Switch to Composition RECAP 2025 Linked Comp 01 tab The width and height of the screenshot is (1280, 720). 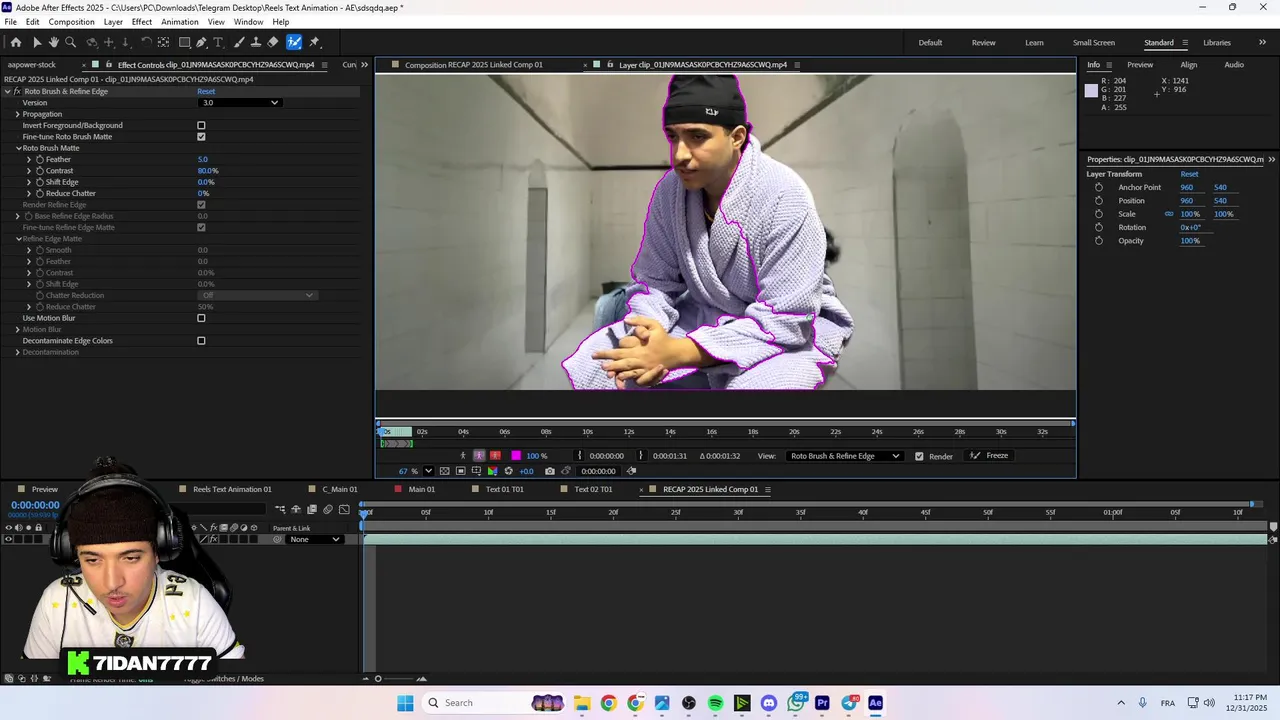pyautogui.click(x=473, y=65)
